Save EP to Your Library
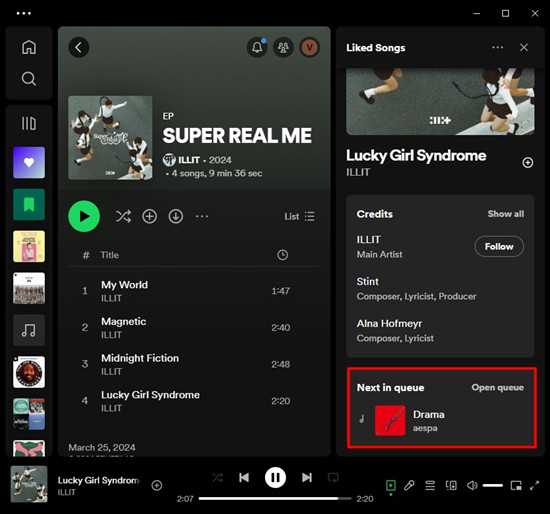 pyautogui.click(x=149, y=216)
